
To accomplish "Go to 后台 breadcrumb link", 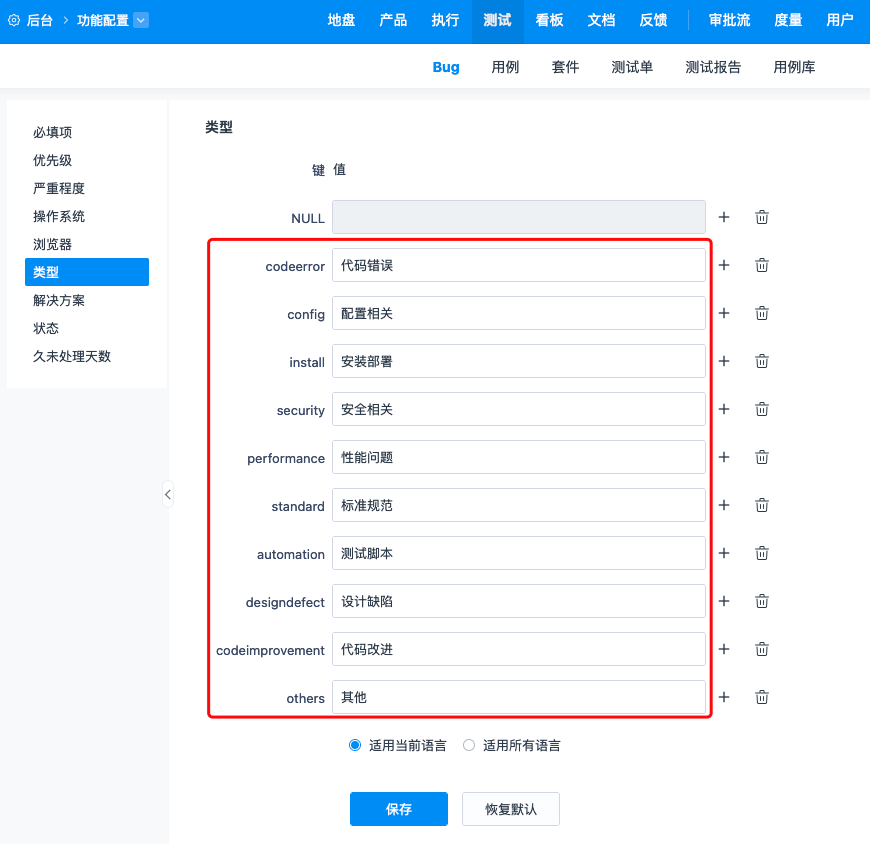I will [x=40, y=21].
